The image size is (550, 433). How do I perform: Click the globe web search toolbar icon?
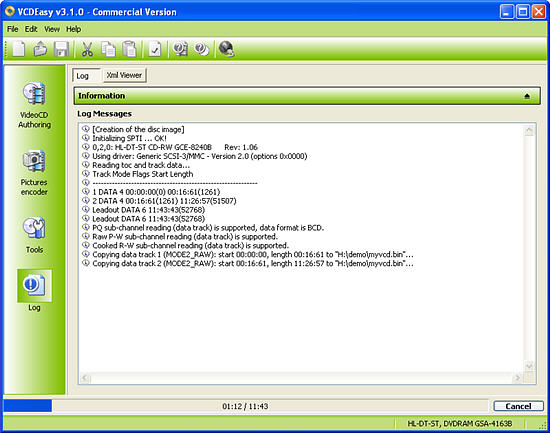tap(226, 49)
